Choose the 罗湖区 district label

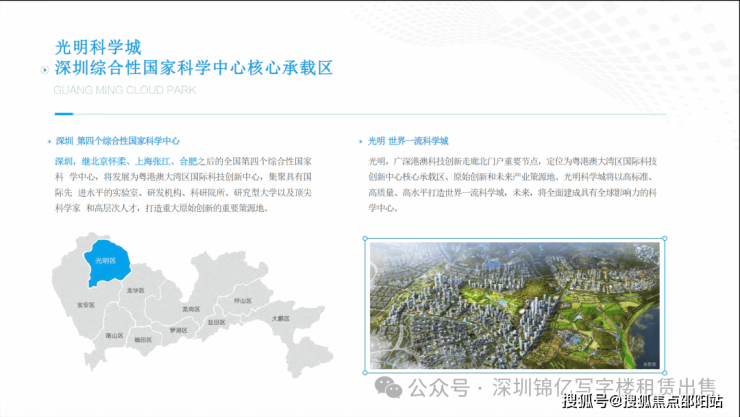(178, 329)
